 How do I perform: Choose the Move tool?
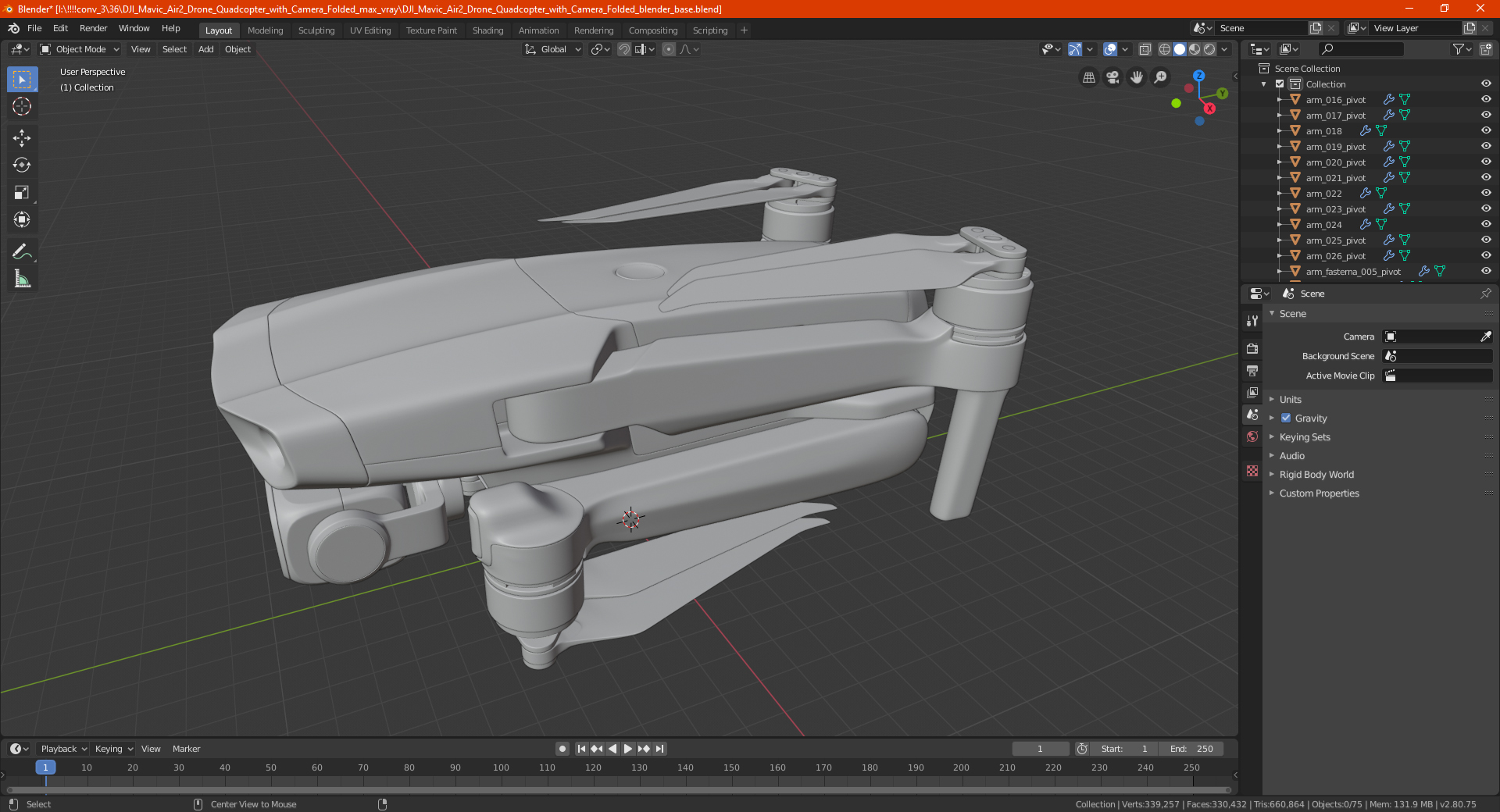click(22, 138)
